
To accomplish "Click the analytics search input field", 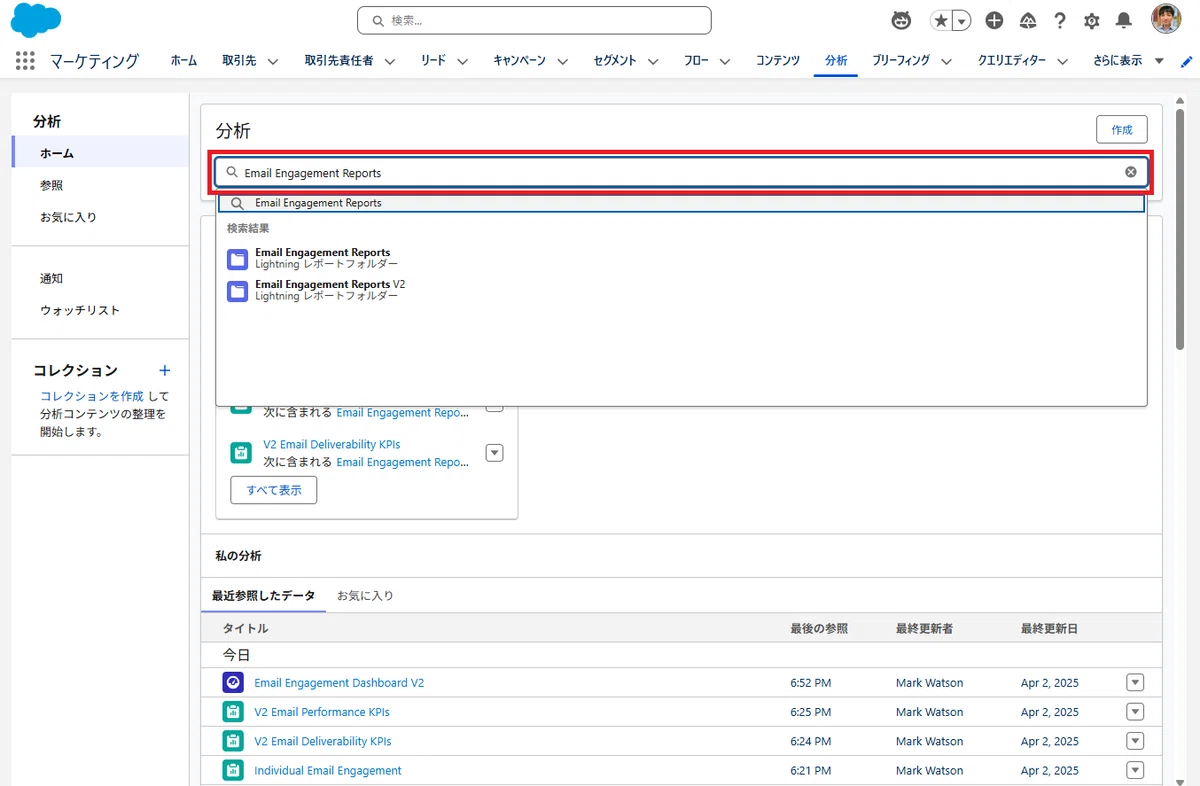I will click(x=682, y=172).
